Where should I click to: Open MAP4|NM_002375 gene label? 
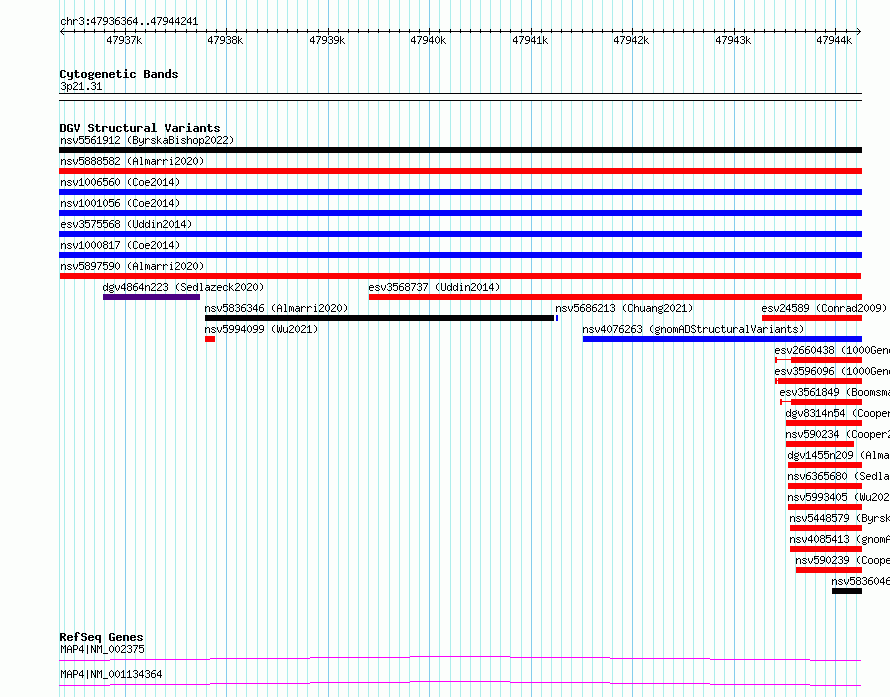tap(102, 649)
